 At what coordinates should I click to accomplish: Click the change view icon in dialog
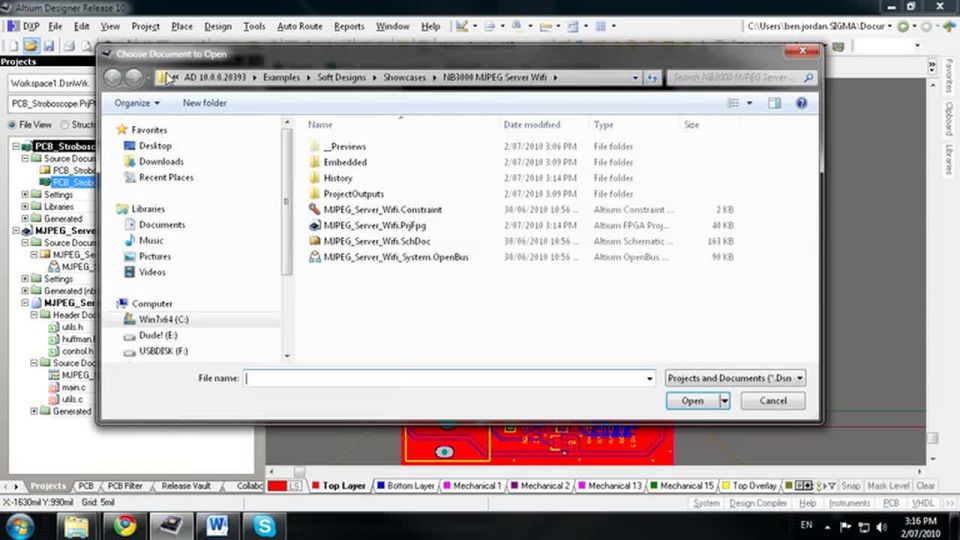tap(733, 103)
